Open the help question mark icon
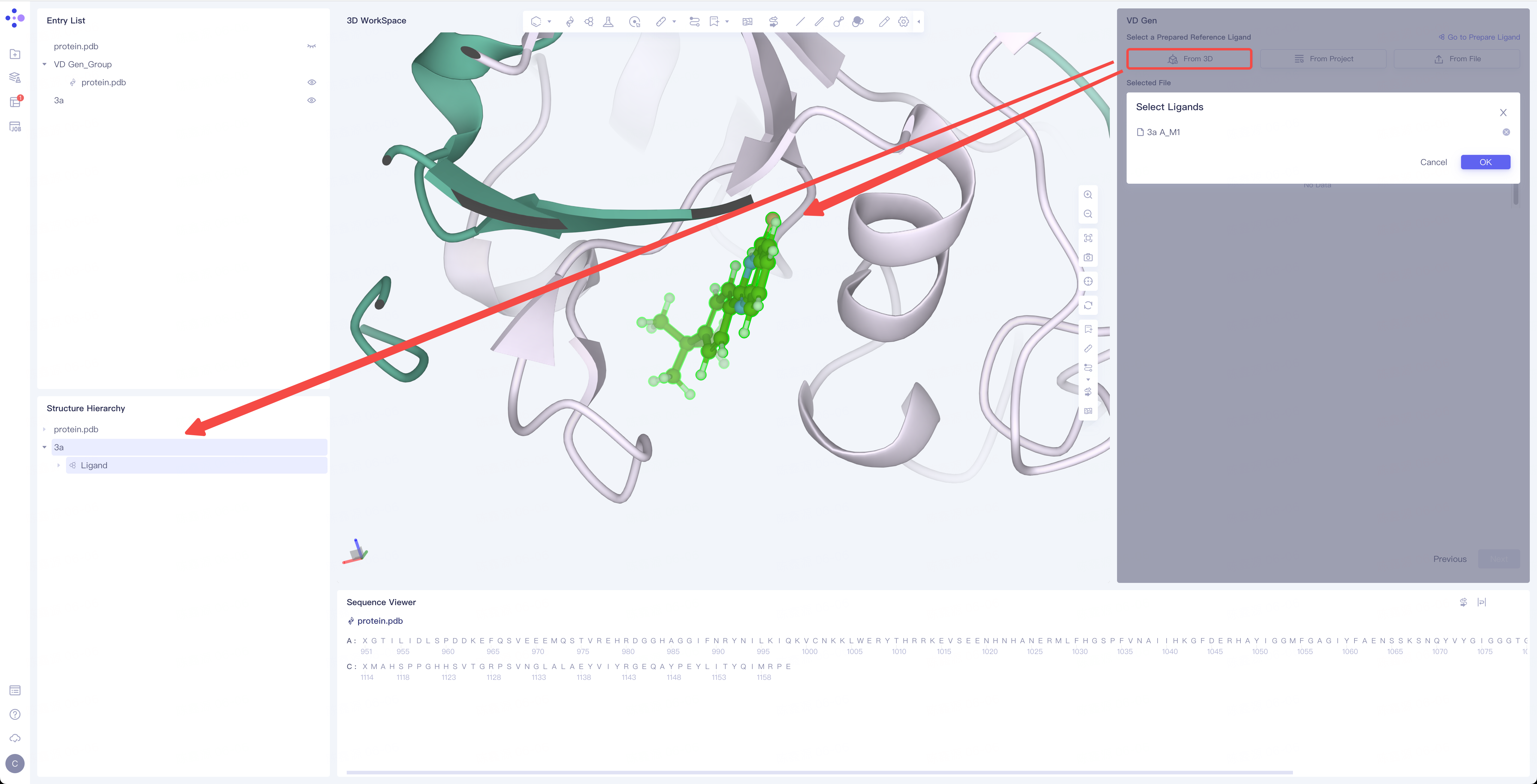Viewport: 1537px width, 784px height. point(16,714)
